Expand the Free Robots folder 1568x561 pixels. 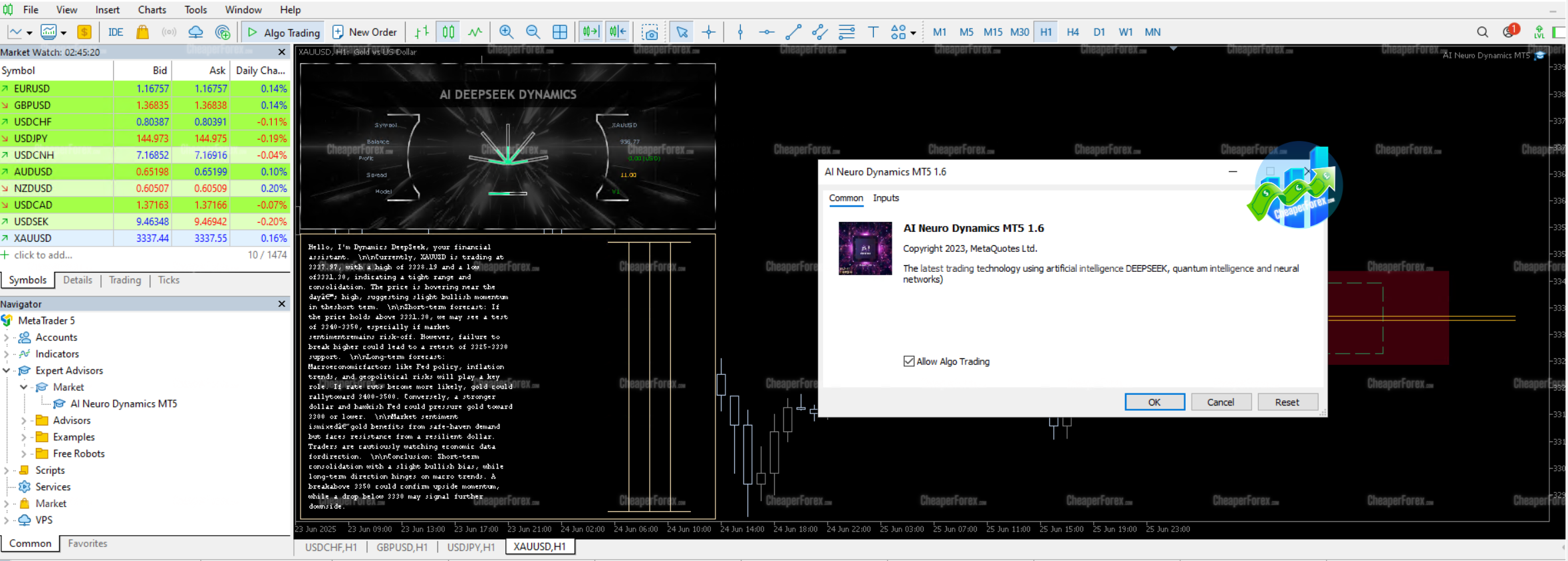(24, 453)
